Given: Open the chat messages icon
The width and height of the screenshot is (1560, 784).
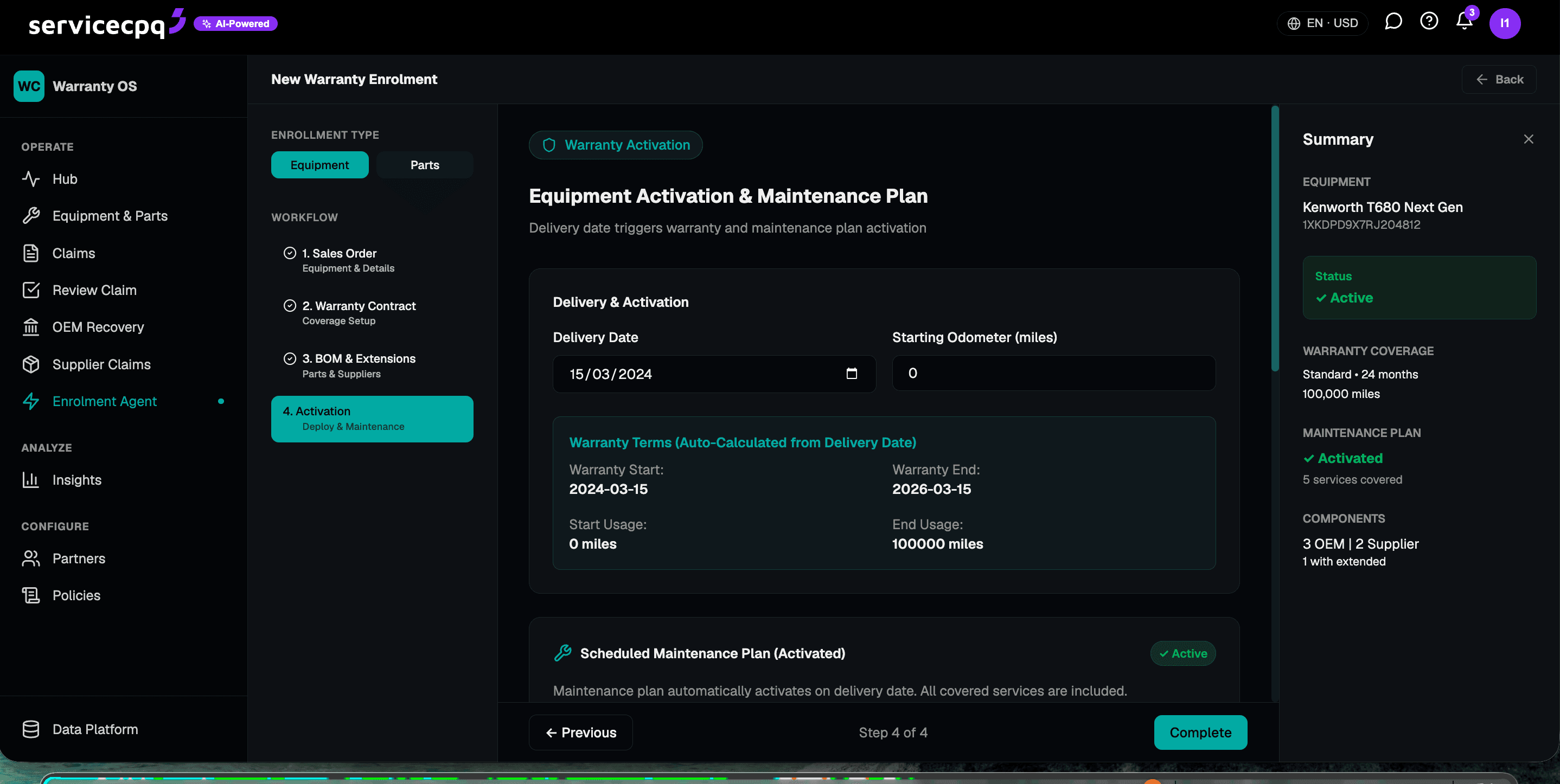Looking at the screenshot, I should click(x=1393, y=22).
